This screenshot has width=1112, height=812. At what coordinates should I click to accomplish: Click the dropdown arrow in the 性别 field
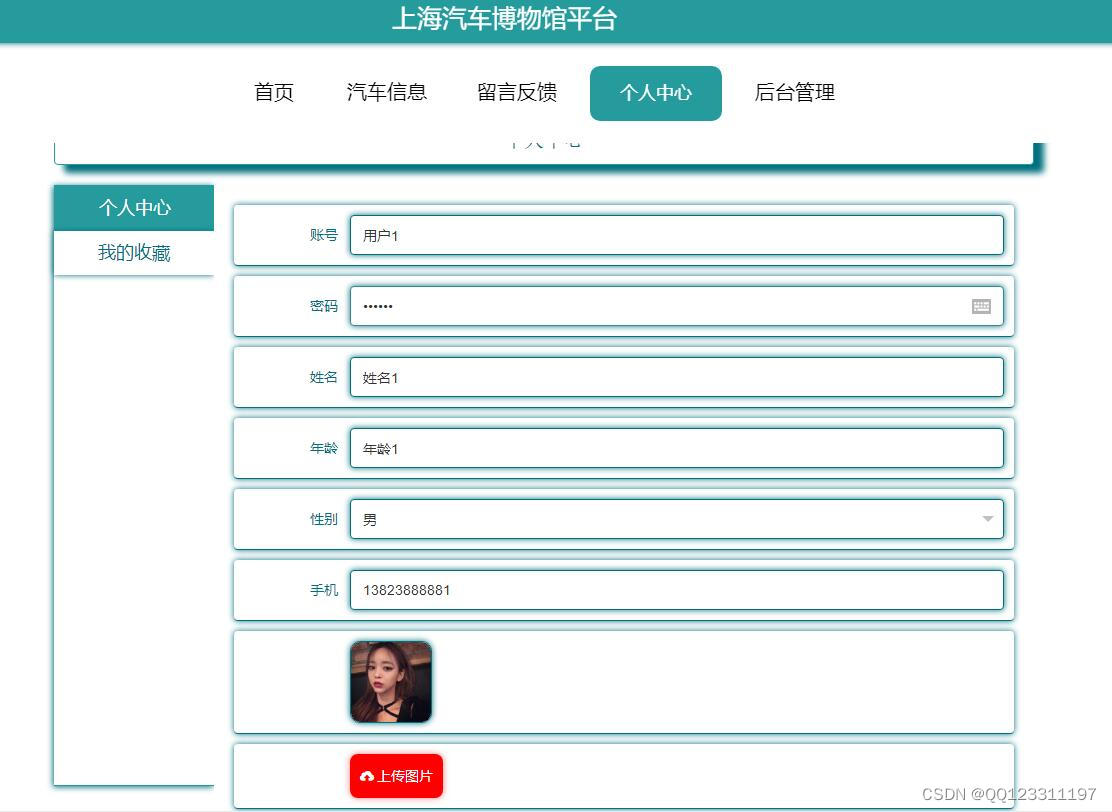click(985, 518)
